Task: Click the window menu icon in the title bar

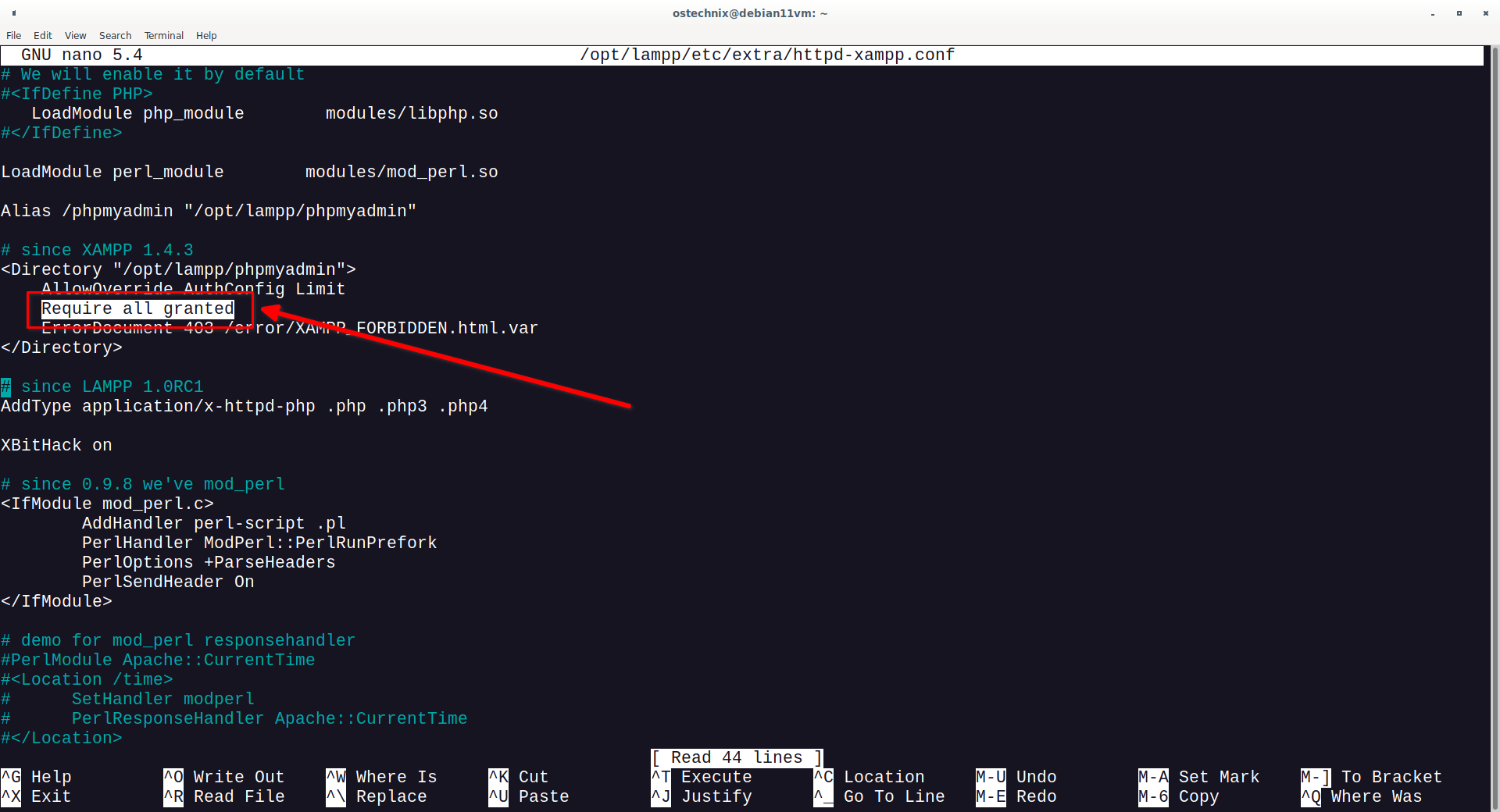Action: click(14, 13)
